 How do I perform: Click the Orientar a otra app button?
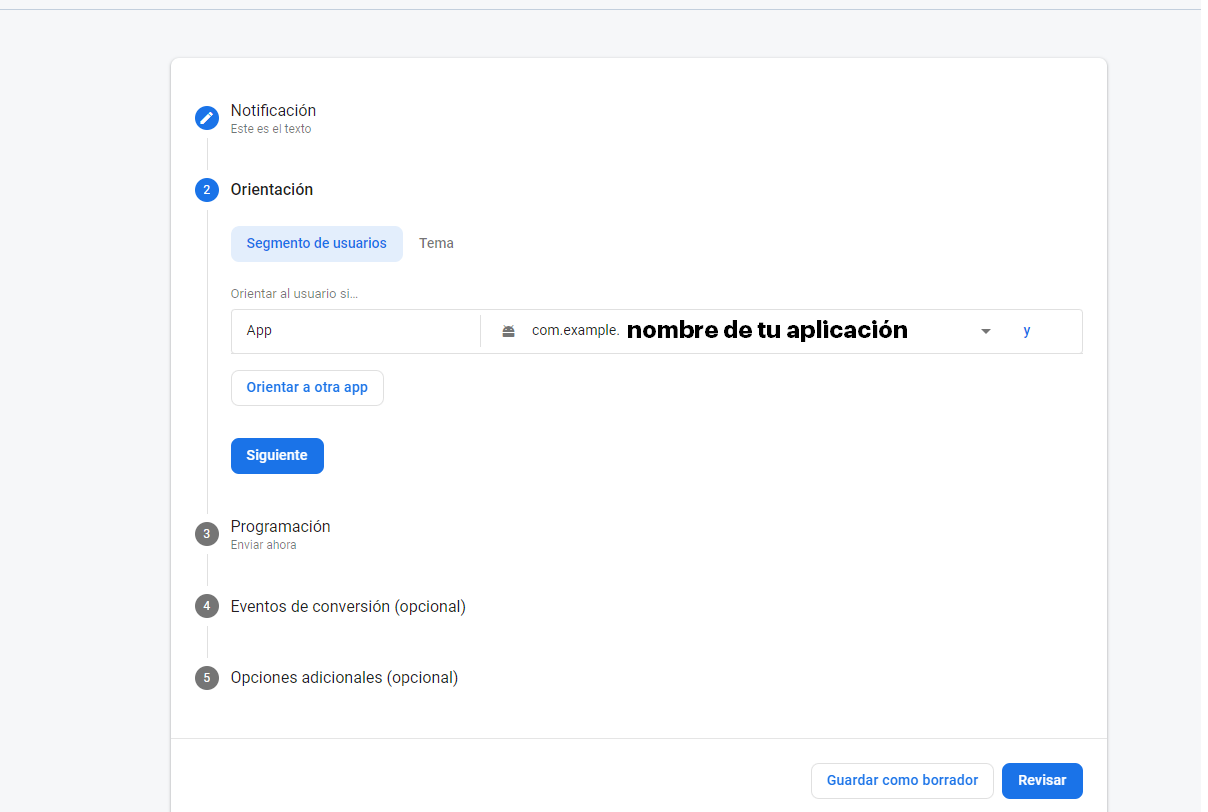coord(307,388)
